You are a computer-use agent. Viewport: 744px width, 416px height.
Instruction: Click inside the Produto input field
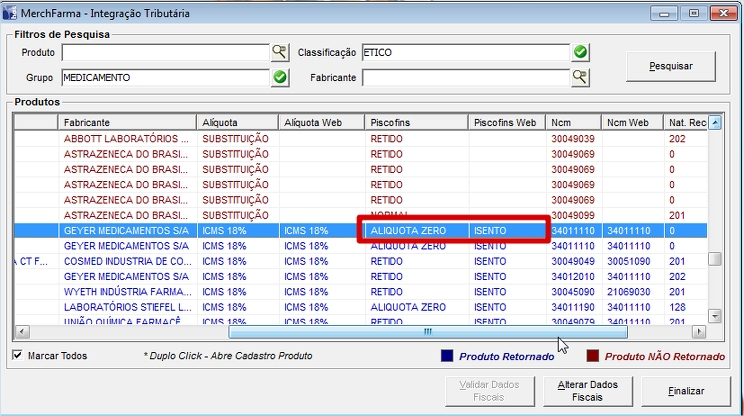tap(165, 52)
